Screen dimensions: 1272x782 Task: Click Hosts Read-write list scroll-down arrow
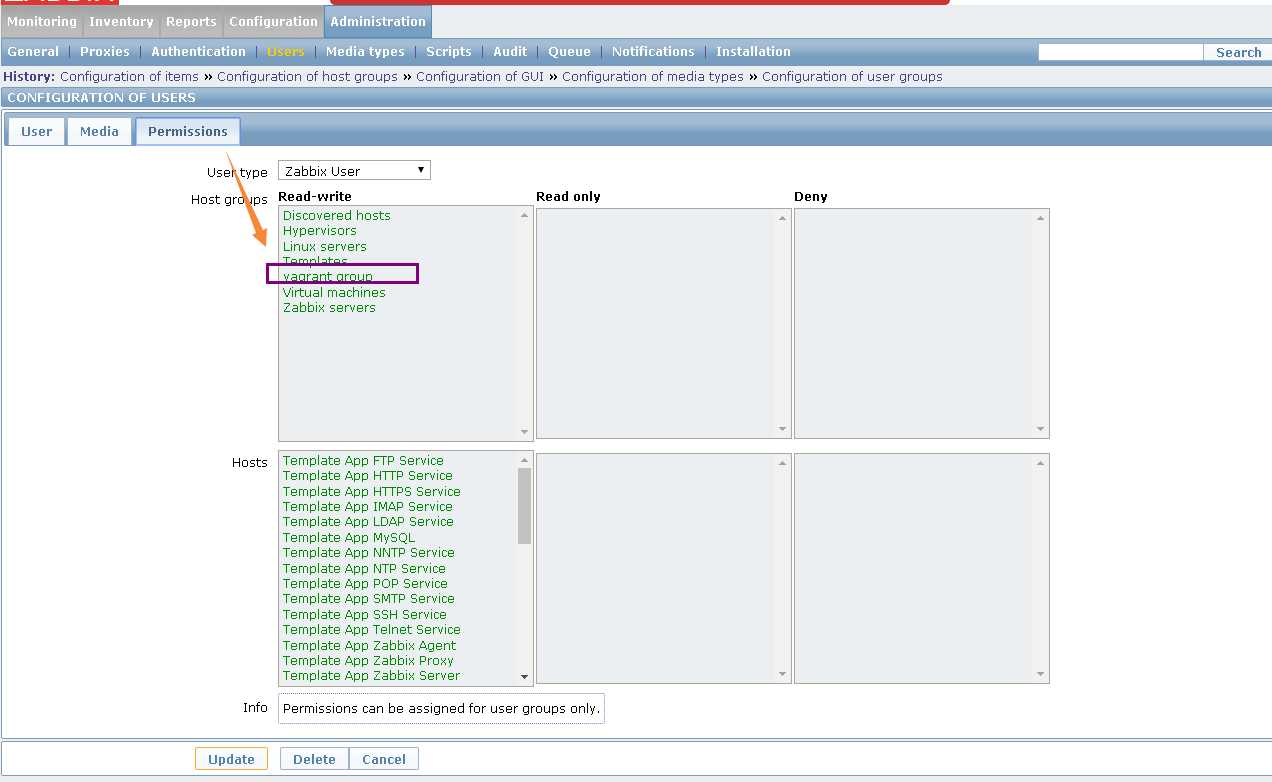click(524, 677)
